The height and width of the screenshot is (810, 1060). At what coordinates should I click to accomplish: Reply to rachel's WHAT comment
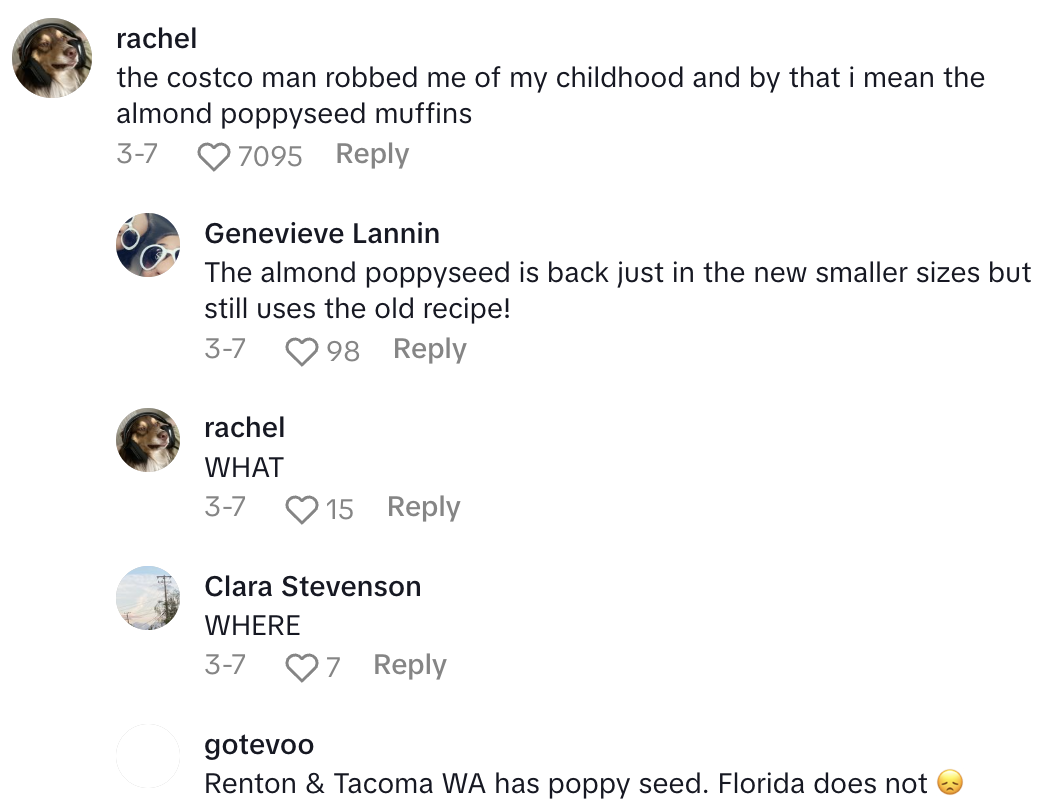click(x=423, y=507)
